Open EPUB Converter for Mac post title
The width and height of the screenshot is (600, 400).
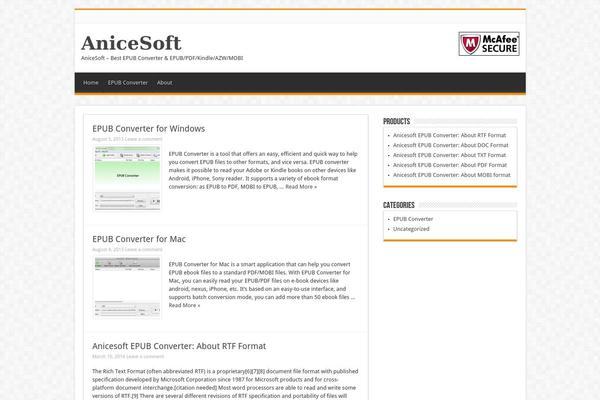(139, 239)
